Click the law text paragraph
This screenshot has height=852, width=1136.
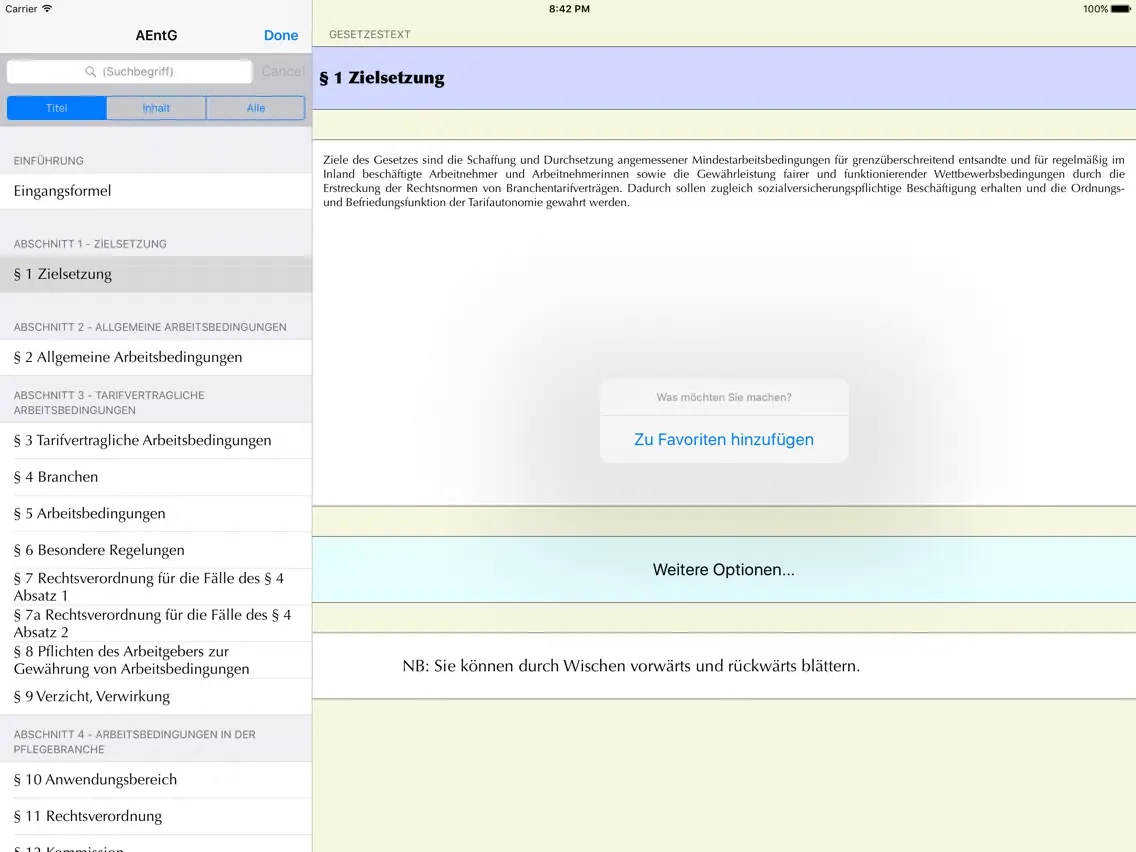pyautogui.click(x=724, y=181)
